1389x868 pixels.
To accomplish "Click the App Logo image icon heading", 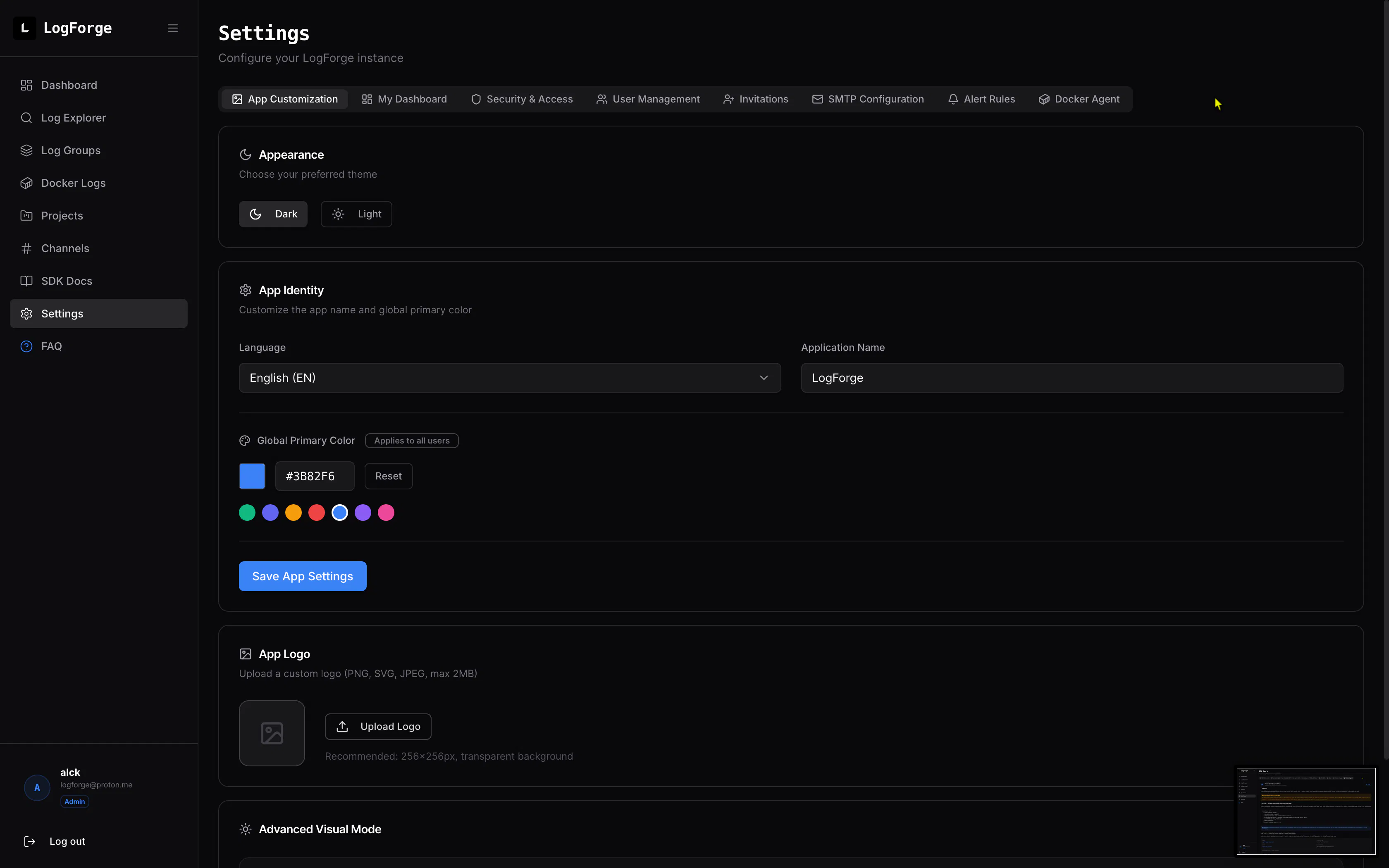I will pos(246,654).
